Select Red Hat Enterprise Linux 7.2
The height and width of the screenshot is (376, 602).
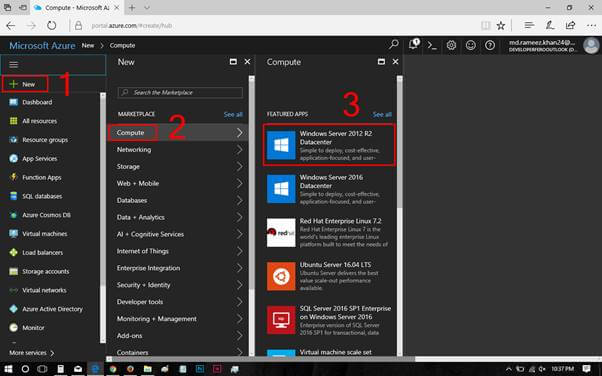click(x=329, y=233)
